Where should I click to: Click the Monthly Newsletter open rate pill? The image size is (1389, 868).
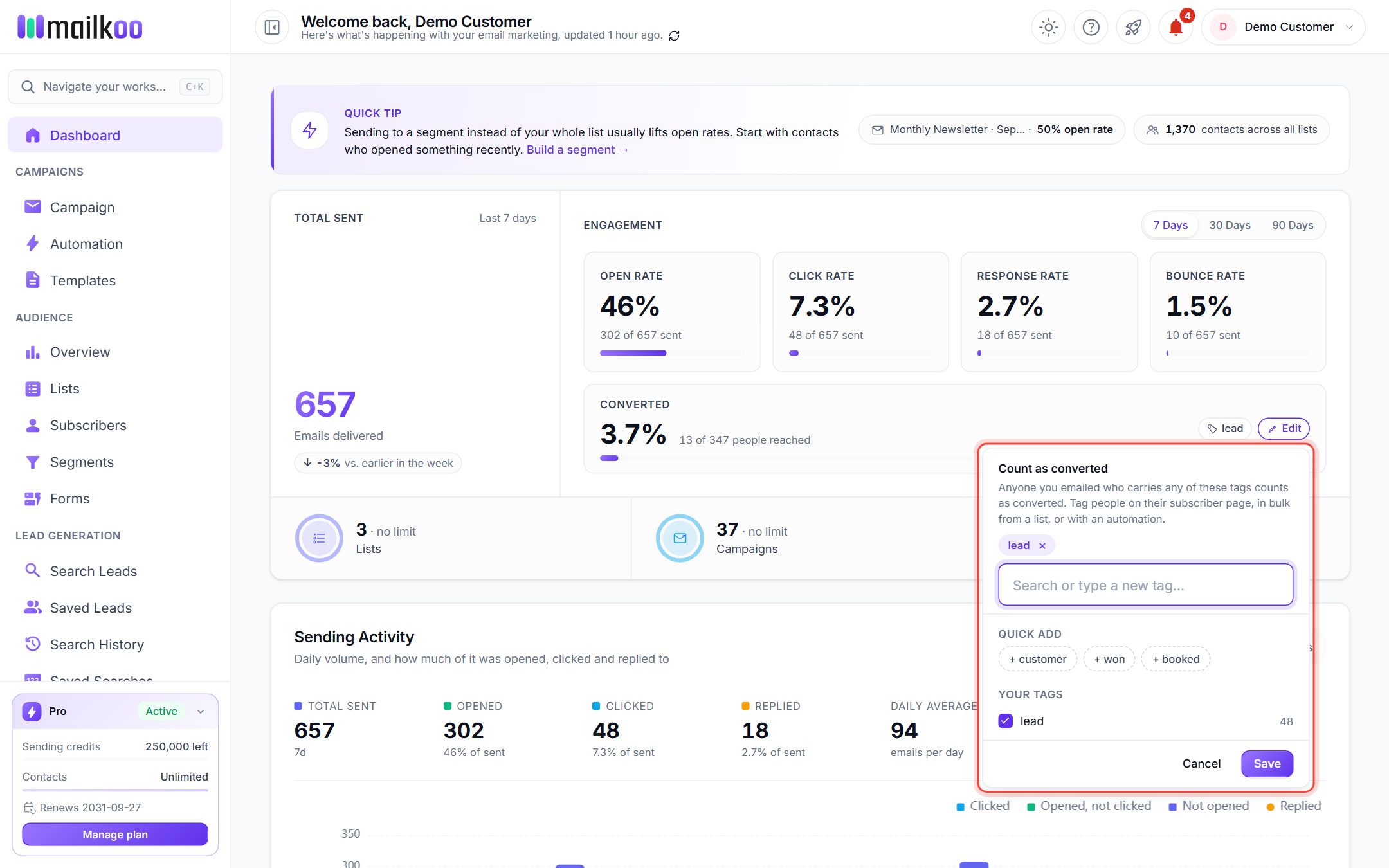[992, 129]
